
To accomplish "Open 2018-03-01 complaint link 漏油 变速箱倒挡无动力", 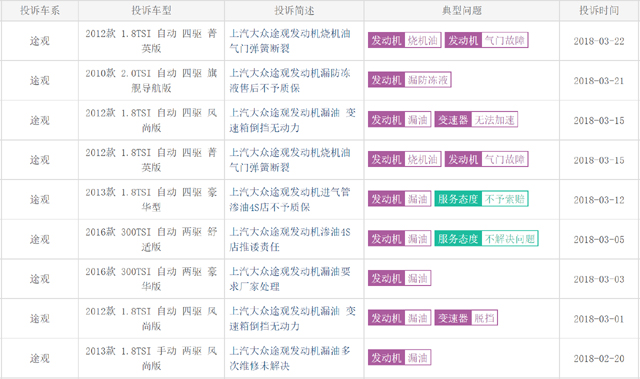I will point(292,319).
